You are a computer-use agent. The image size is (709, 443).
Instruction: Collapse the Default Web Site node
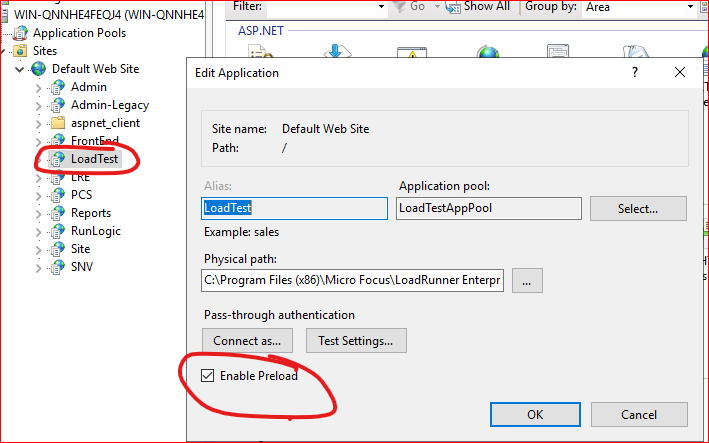(19, 69)
